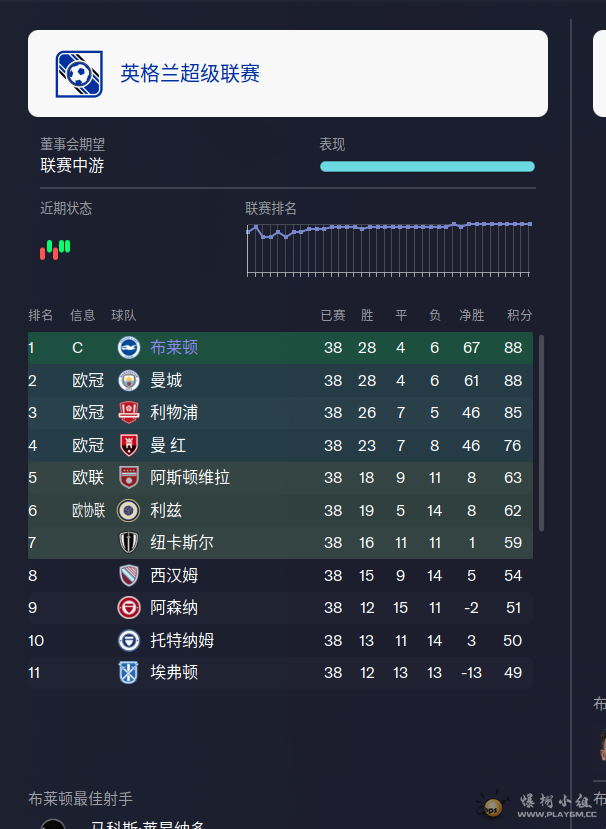Sort table by 净胜 column header

pyautogui.click(x=472, y=316)
